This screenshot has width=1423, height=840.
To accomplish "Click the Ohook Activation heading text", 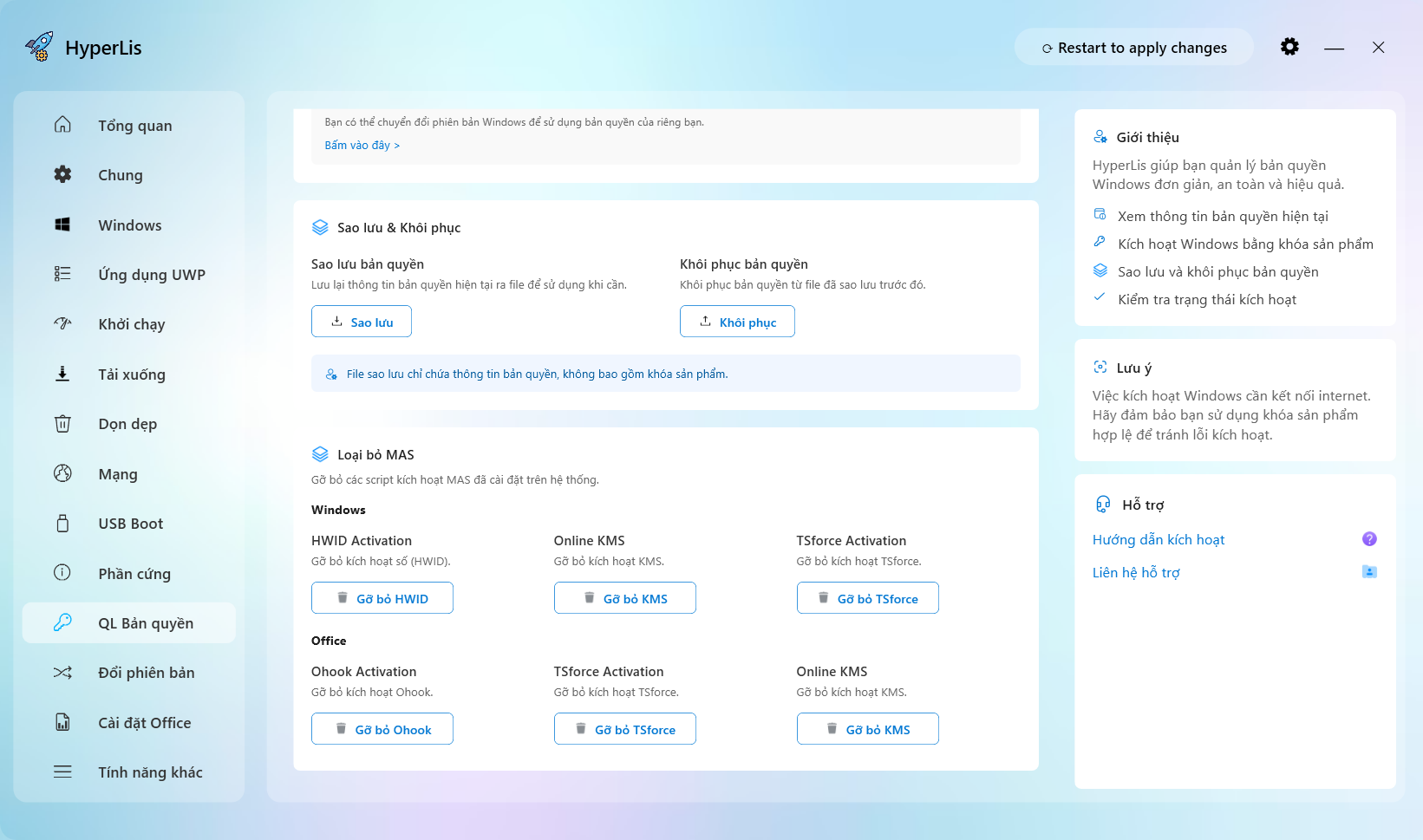I will [363, 671].
